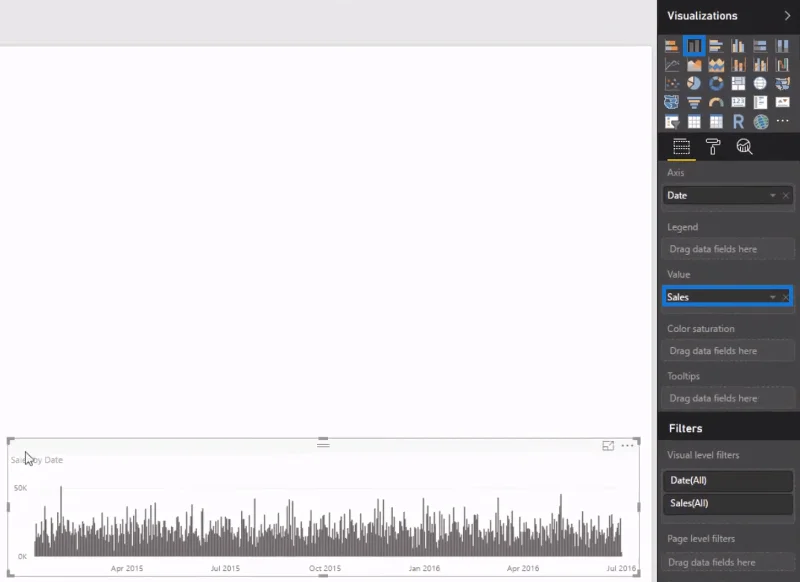Choose the stacked area chart visual
Image resolution: width=800 pixels, height=582 pixels.
716,65
